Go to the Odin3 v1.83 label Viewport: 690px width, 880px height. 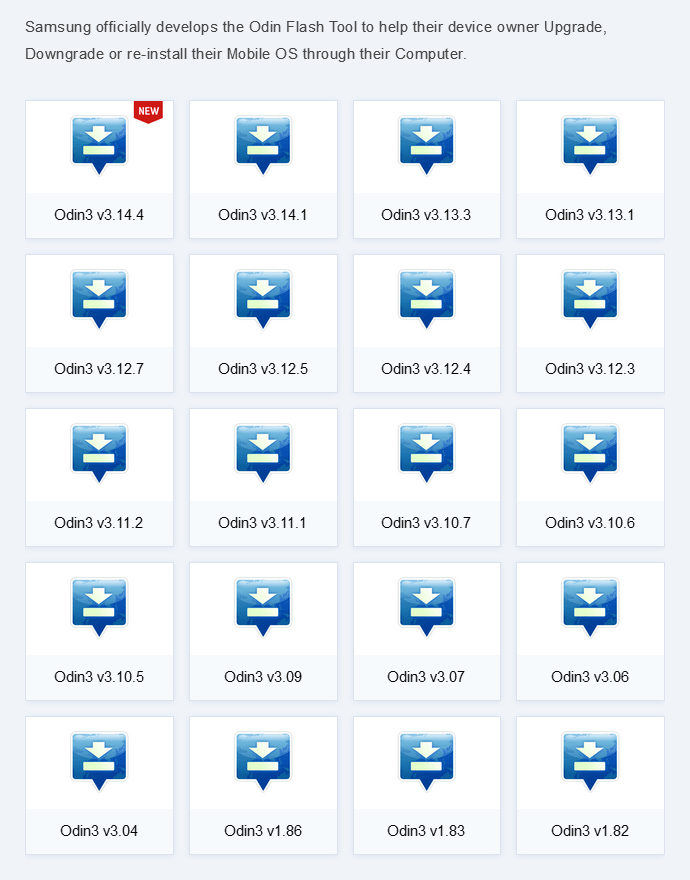(426, 831)
